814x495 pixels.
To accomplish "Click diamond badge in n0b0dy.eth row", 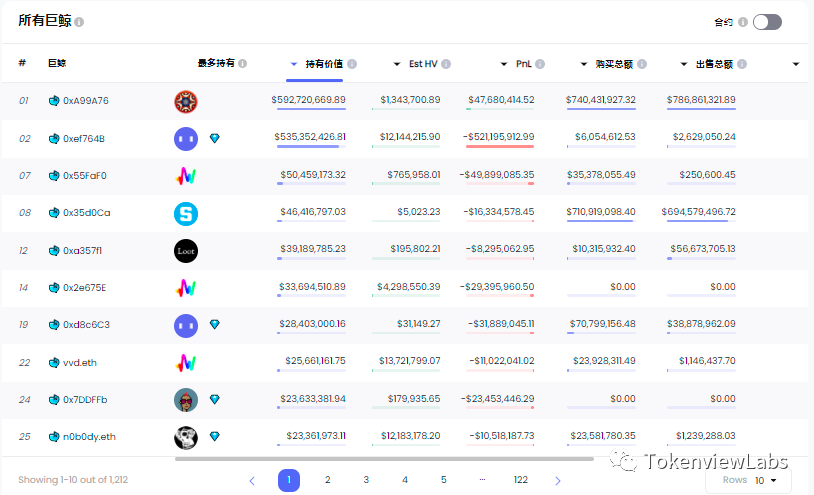I will point(214,436).
